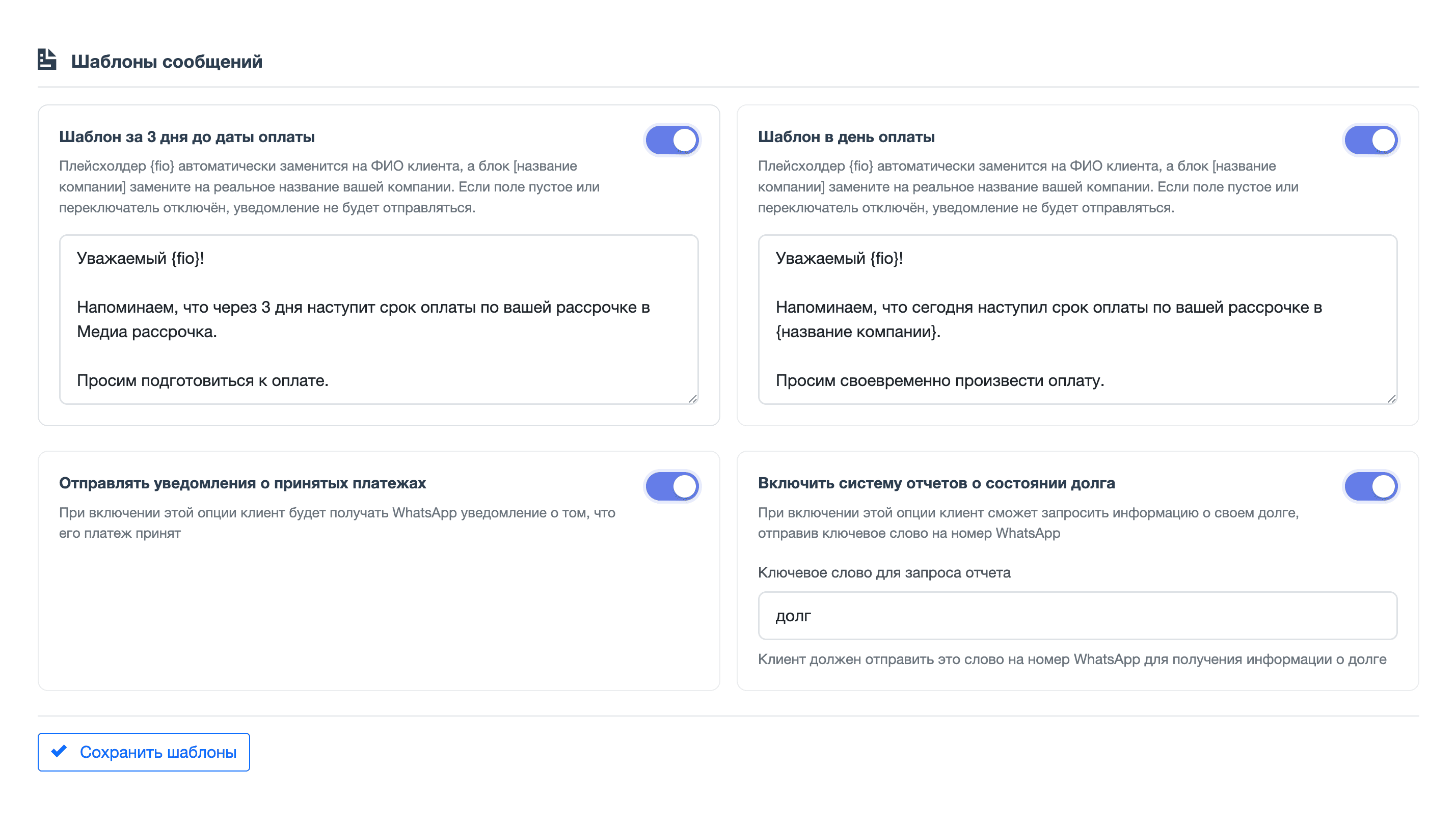Grab the resize handle of the 3-days template textarea
This screenshot has width=1456, height=826.
693,399
